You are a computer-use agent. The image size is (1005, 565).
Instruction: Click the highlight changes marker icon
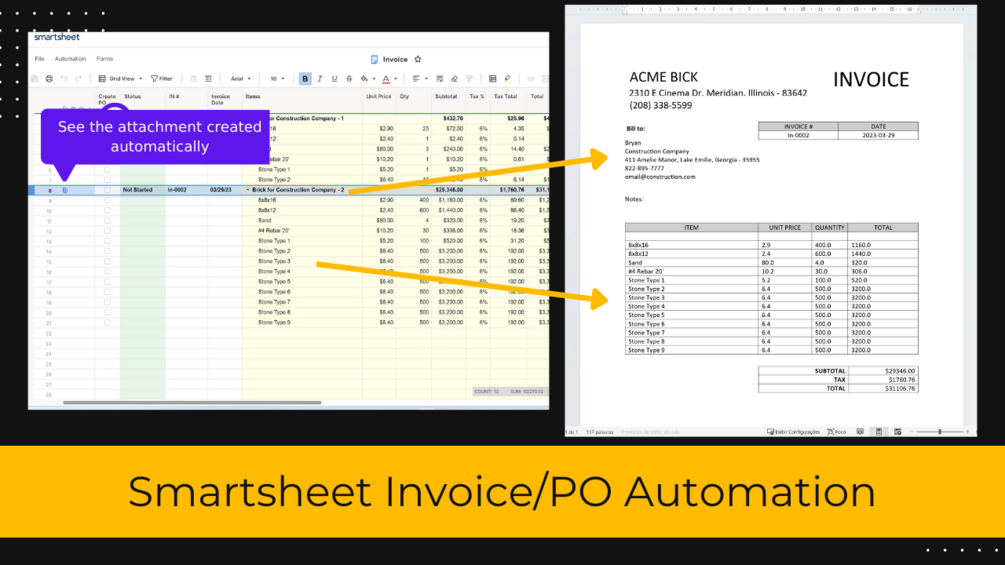click(x=507, y=79)
